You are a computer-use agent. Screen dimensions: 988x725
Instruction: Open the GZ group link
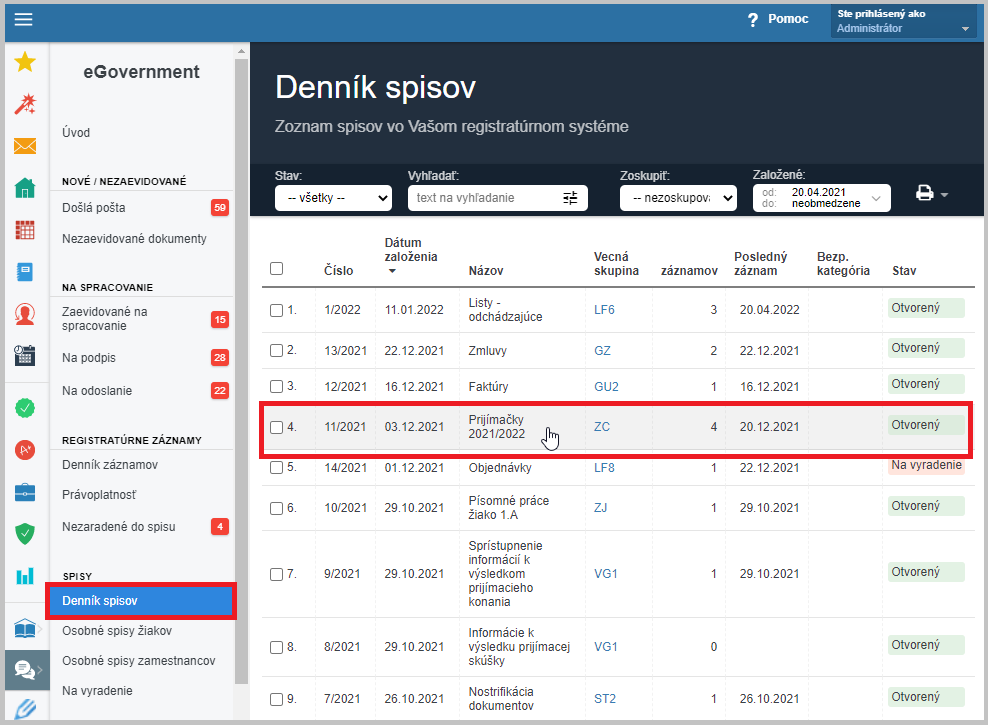[x=602, y=350]
